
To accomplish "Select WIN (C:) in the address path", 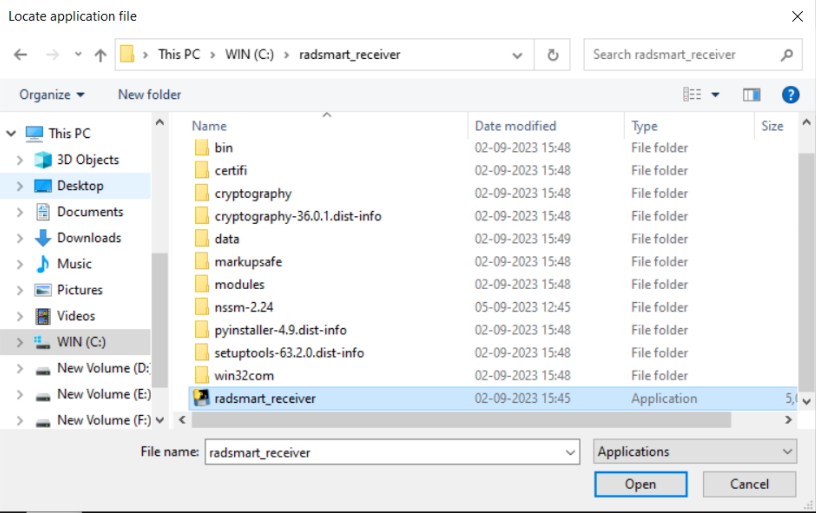I will click(249, 55).
